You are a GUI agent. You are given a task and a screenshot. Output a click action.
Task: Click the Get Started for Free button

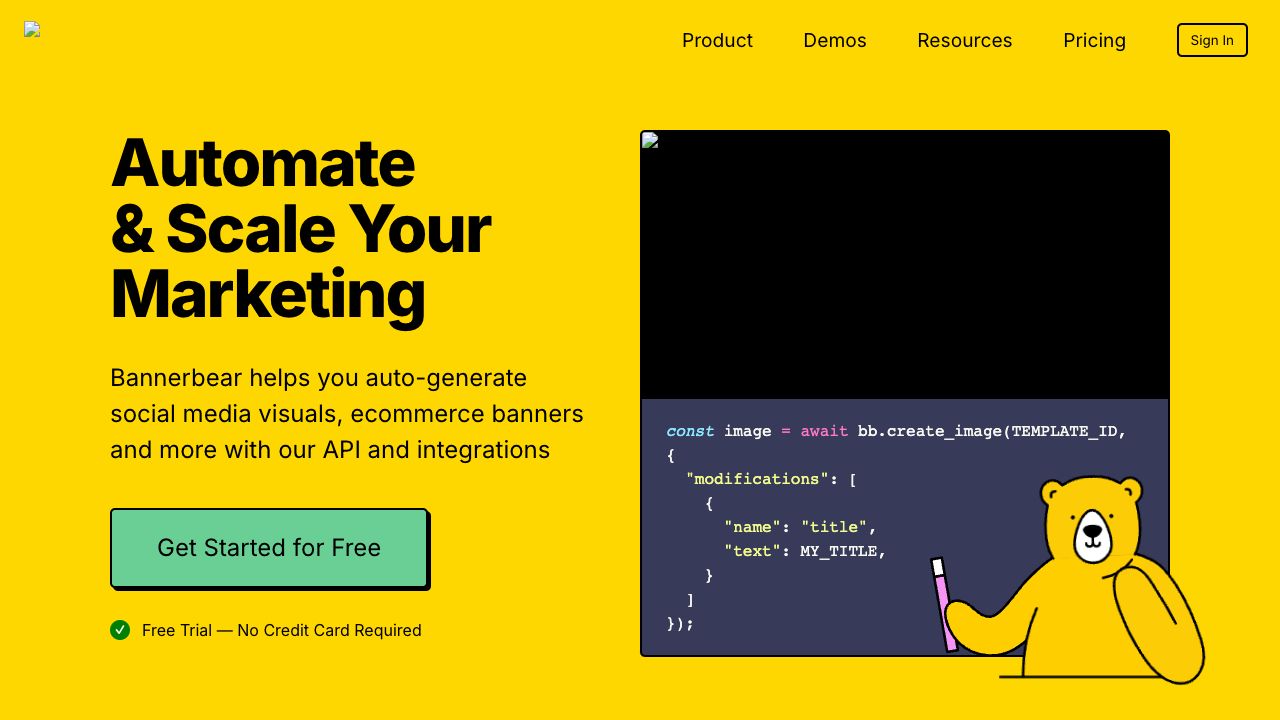click(269, 548)
